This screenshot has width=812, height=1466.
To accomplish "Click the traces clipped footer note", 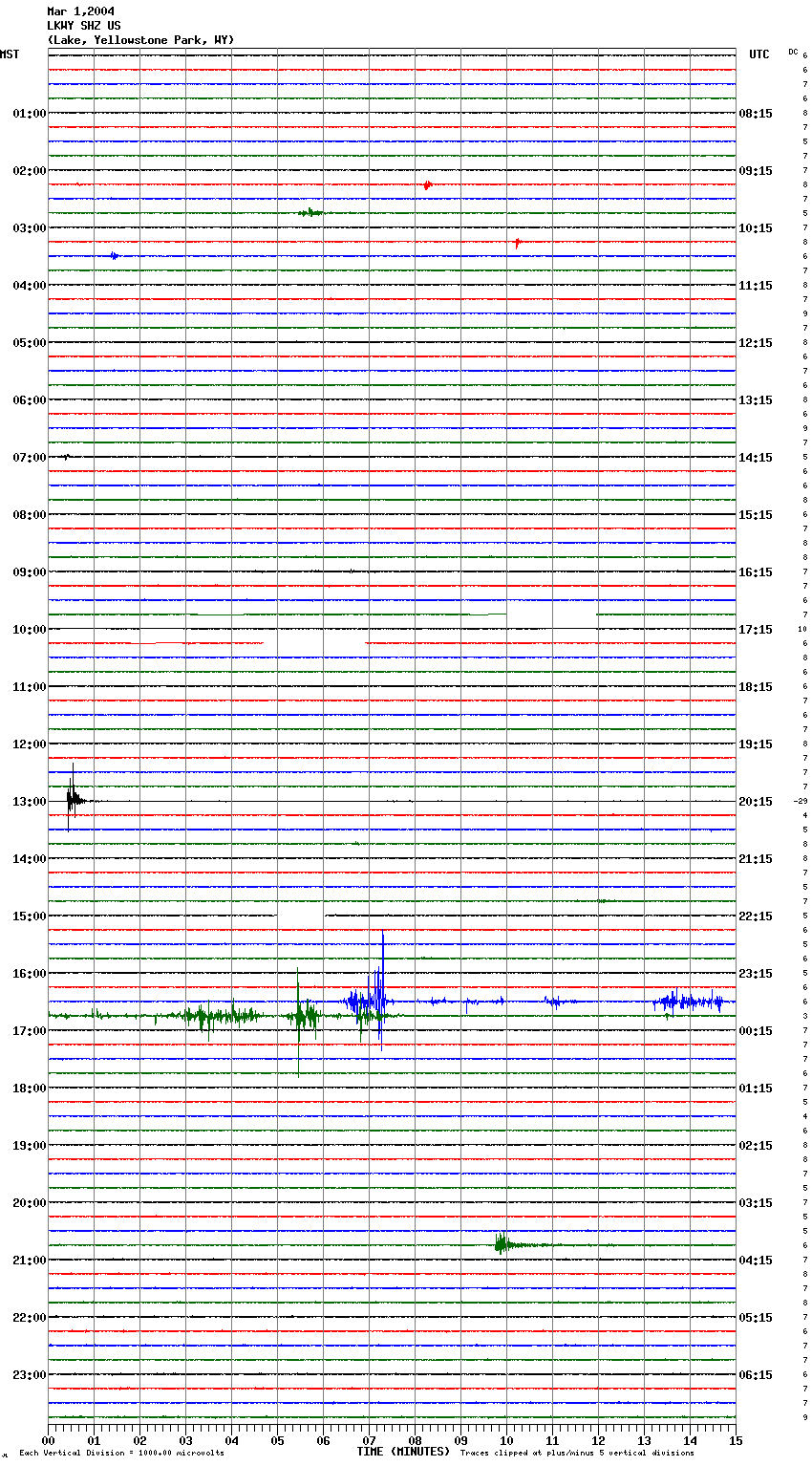I will [x=577, y=1453].
